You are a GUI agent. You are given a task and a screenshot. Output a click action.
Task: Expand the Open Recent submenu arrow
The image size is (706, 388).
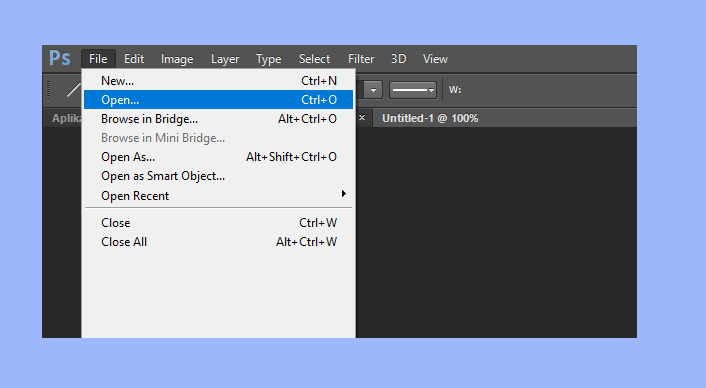[344, 194]
